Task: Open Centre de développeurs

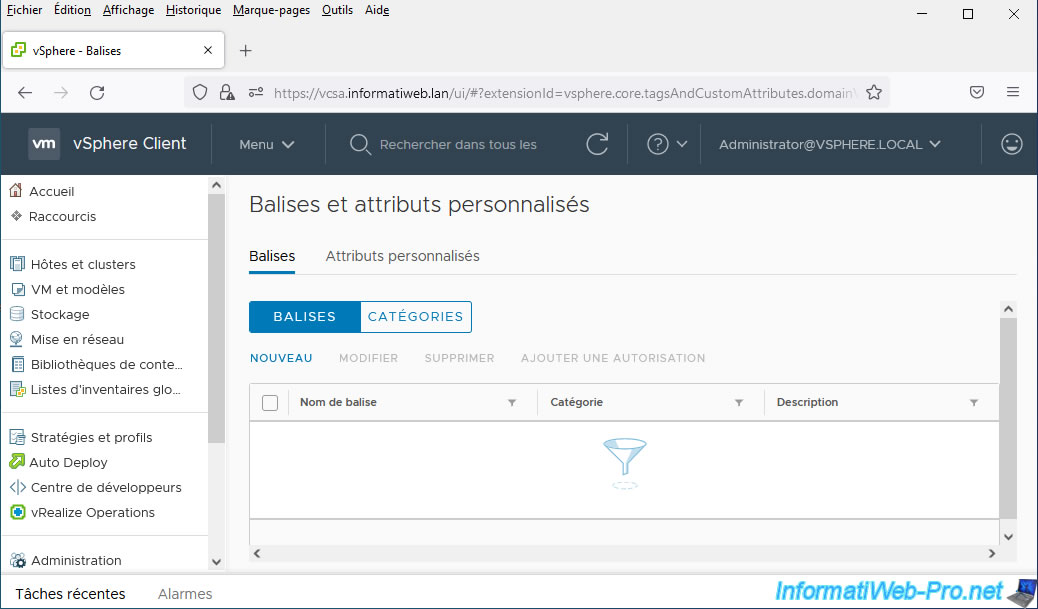Action: tap(106, 487)
